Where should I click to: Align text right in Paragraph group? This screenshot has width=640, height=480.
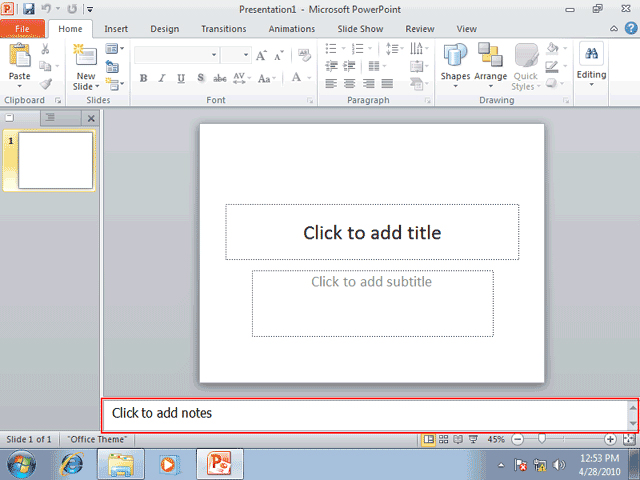(368, 84)
